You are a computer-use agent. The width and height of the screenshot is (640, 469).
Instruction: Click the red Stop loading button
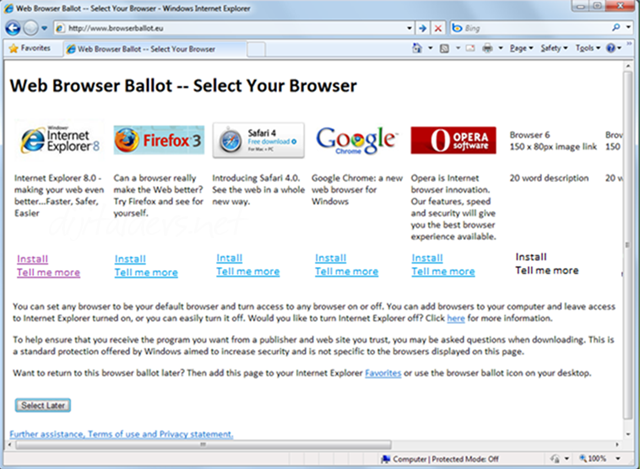438,28
